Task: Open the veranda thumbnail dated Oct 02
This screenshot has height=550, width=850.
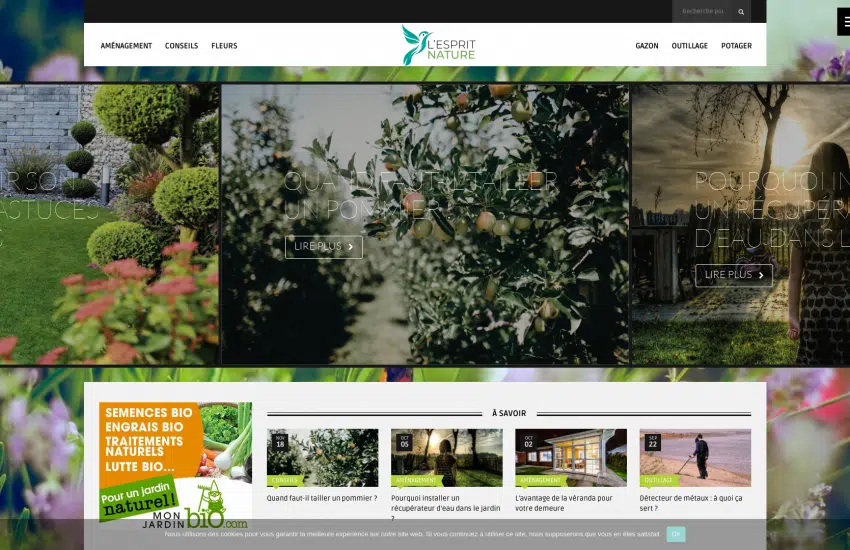Action: click(x=571, y=457)
